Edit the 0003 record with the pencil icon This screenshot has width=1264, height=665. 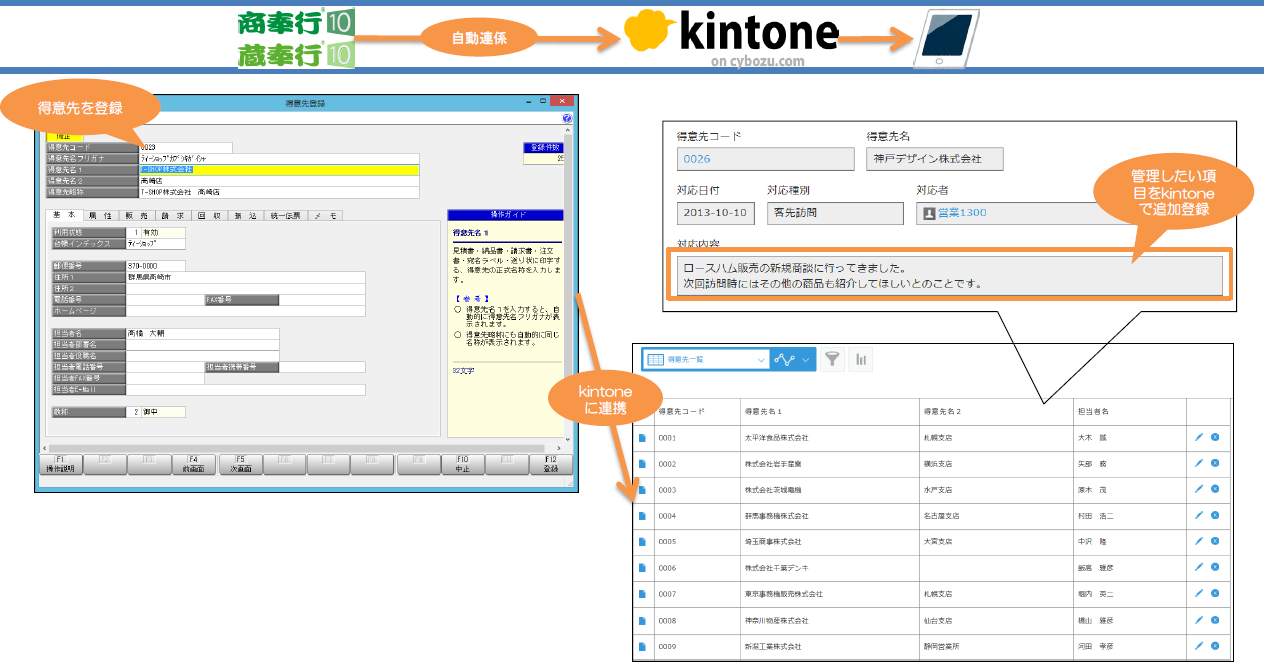(1199, 489)
